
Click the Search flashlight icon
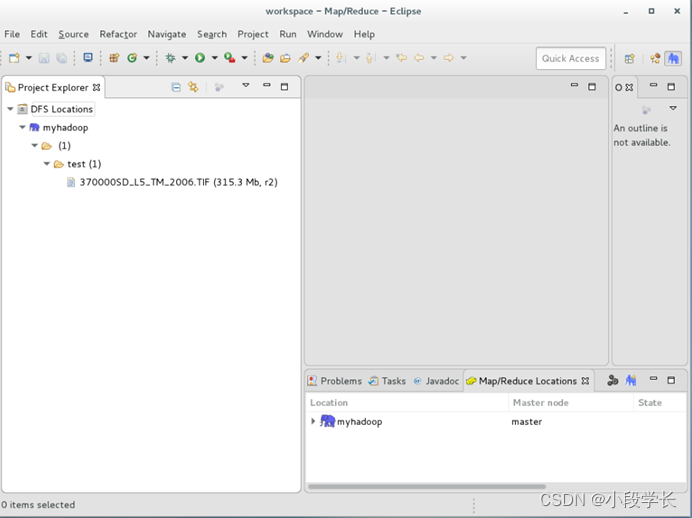pyautogui.click(x=304, y=58)
